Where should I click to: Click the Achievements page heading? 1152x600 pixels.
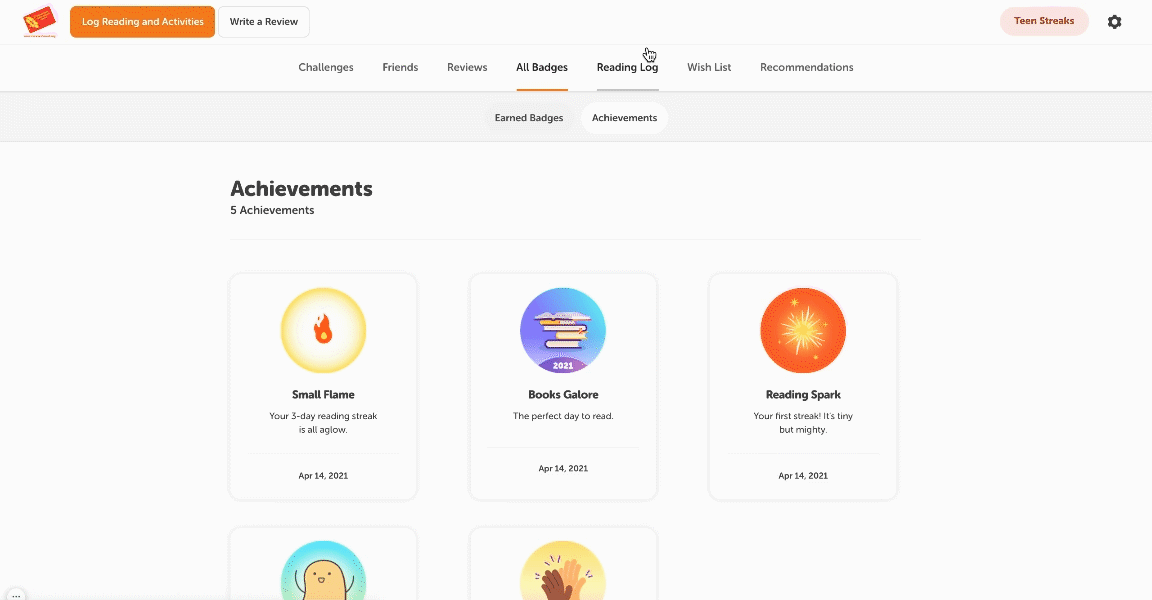(x=301, y=189)
